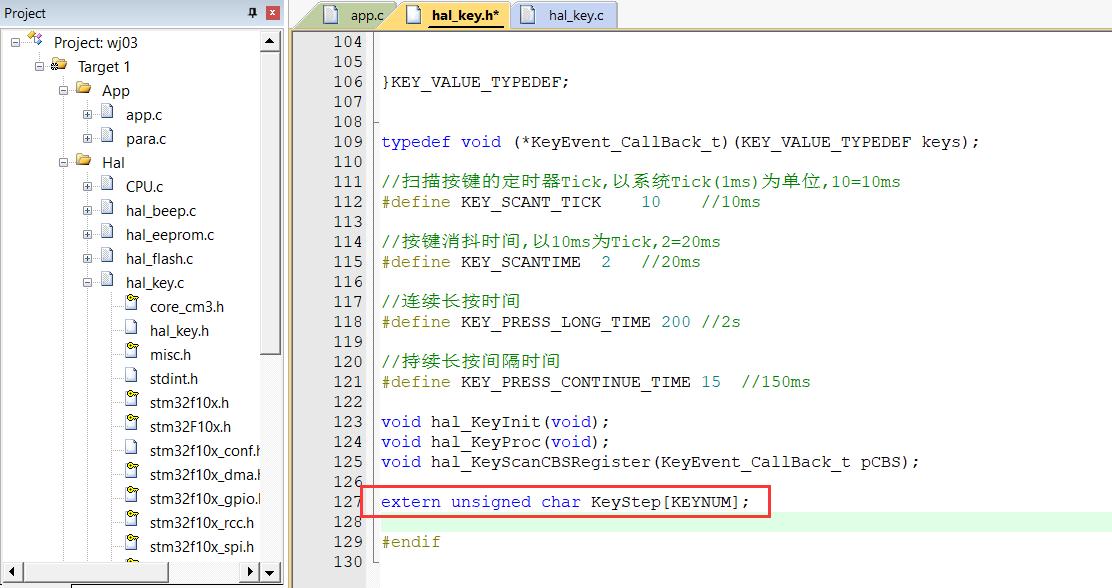This screenshot has height=588, width=1112.
Task: Click the App folder icon
Action: [x=84, y=89]
